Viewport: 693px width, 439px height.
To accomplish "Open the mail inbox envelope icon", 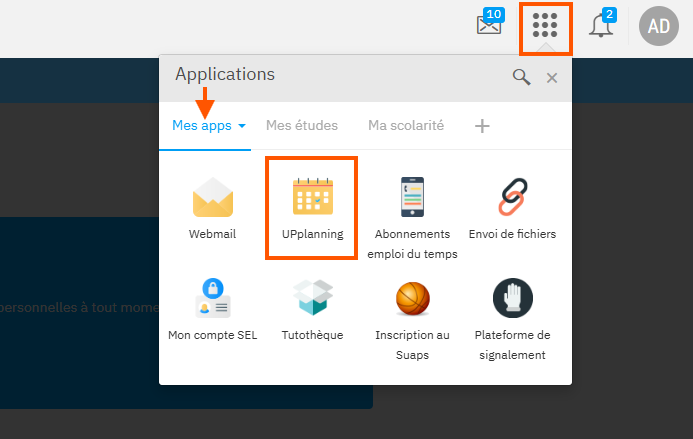I will tap(489, 25).
